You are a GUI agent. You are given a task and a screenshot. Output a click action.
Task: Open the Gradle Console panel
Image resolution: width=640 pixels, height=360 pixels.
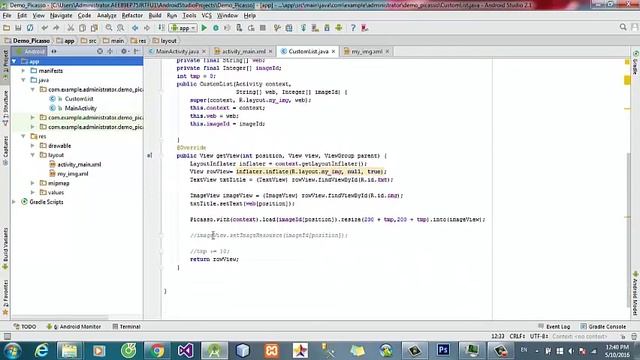click(x=603, y=327)
